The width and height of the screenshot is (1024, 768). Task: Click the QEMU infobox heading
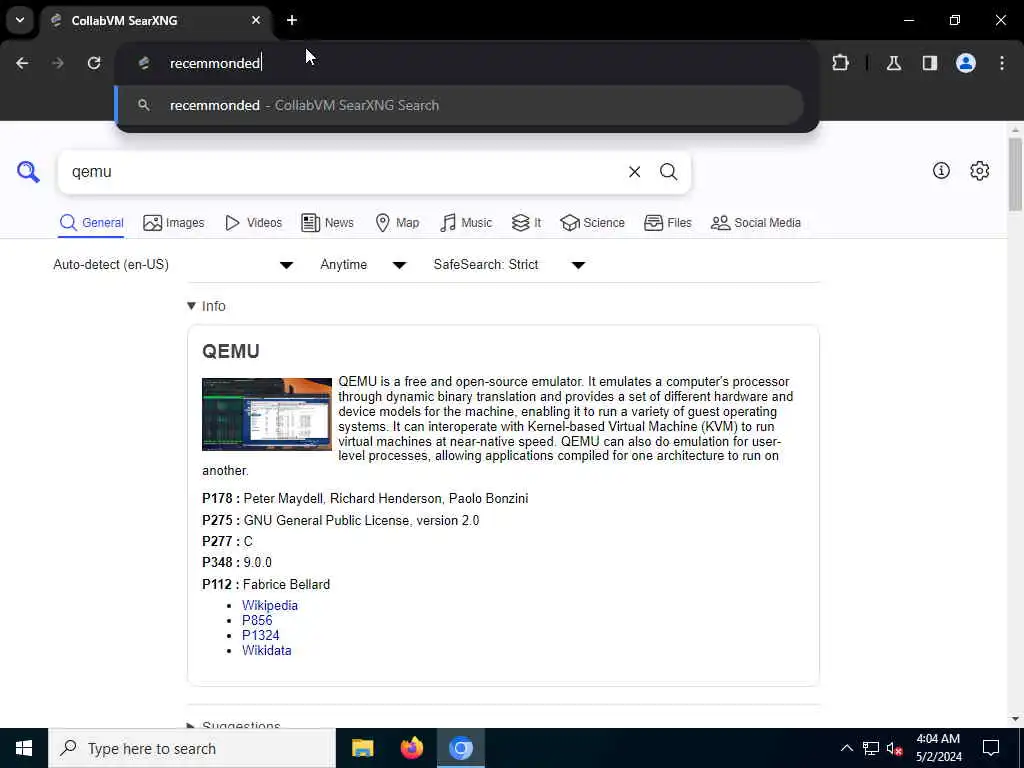point(231,351)
